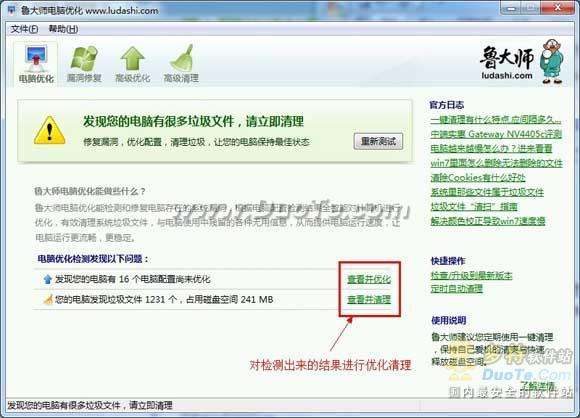Viewport: 580px width, 418px height.
Task: Click the 鲁大师 ludashi.com logo
Action: pos(522,61)
